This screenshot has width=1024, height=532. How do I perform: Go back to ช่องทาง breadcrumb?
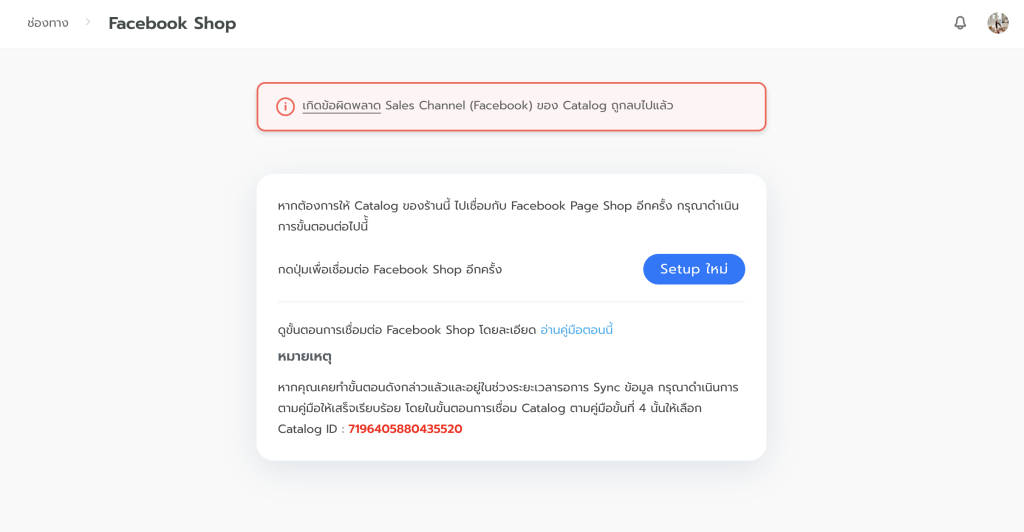coord(48,23)
